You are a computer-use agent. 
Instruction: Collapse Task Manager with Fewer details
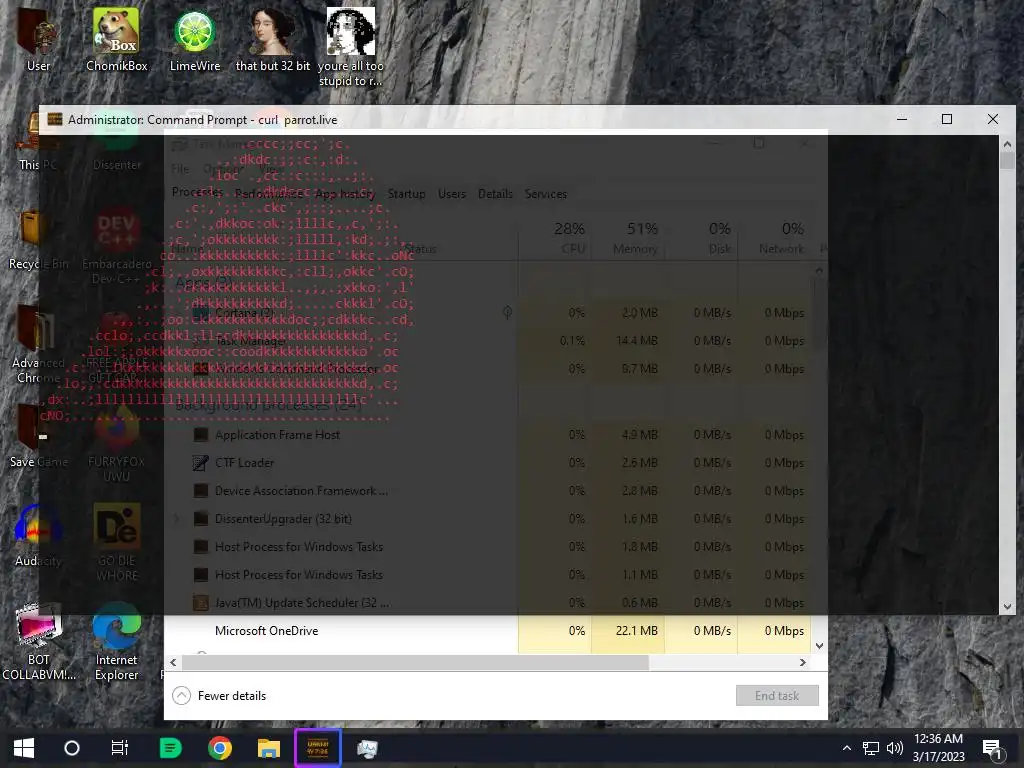pyautogui.click(x=219, y=696)
